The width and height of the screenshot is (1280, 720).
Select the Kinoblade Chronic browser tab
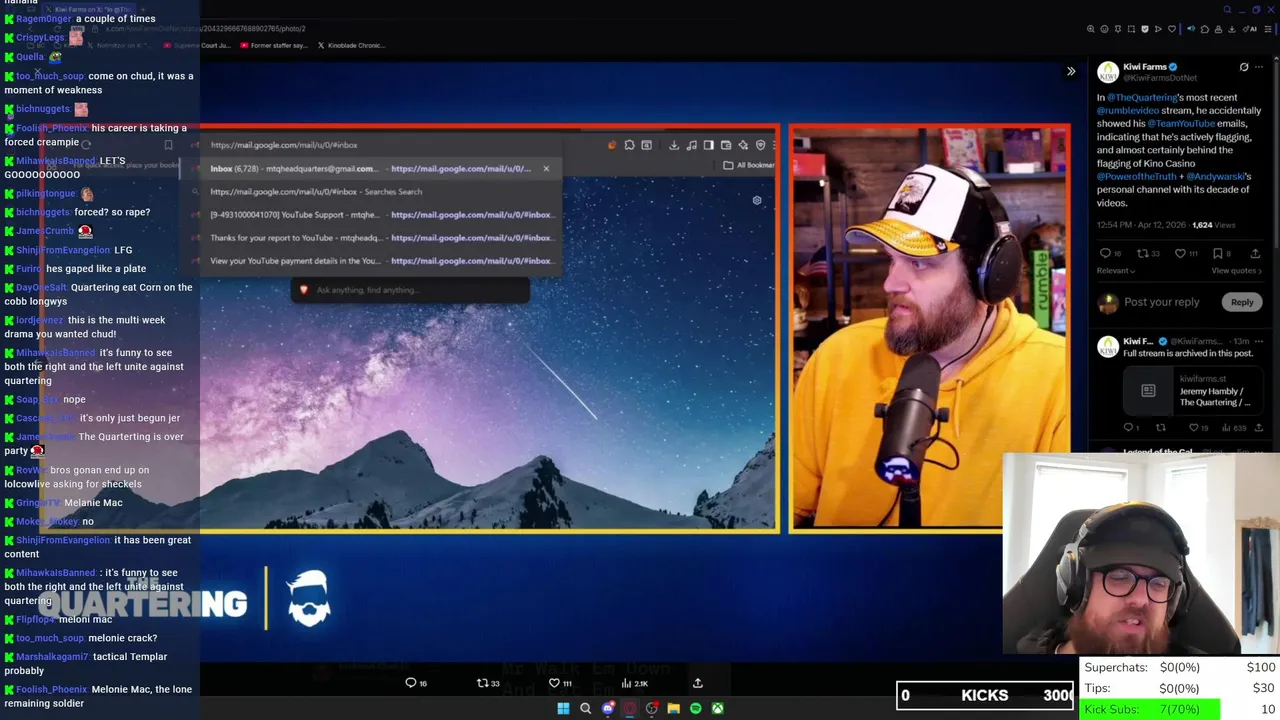[x=350, y=45]
